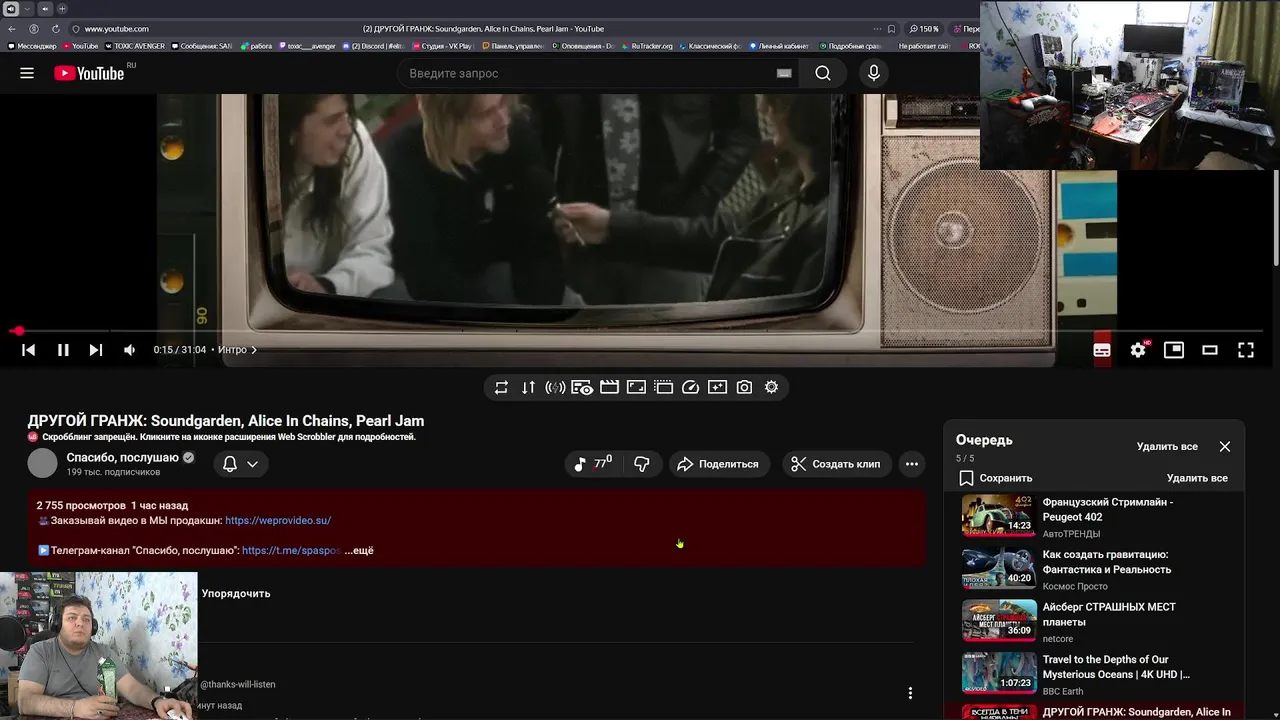Mute the video player volume
This screenshot has height=720, width=1280.
129,350
